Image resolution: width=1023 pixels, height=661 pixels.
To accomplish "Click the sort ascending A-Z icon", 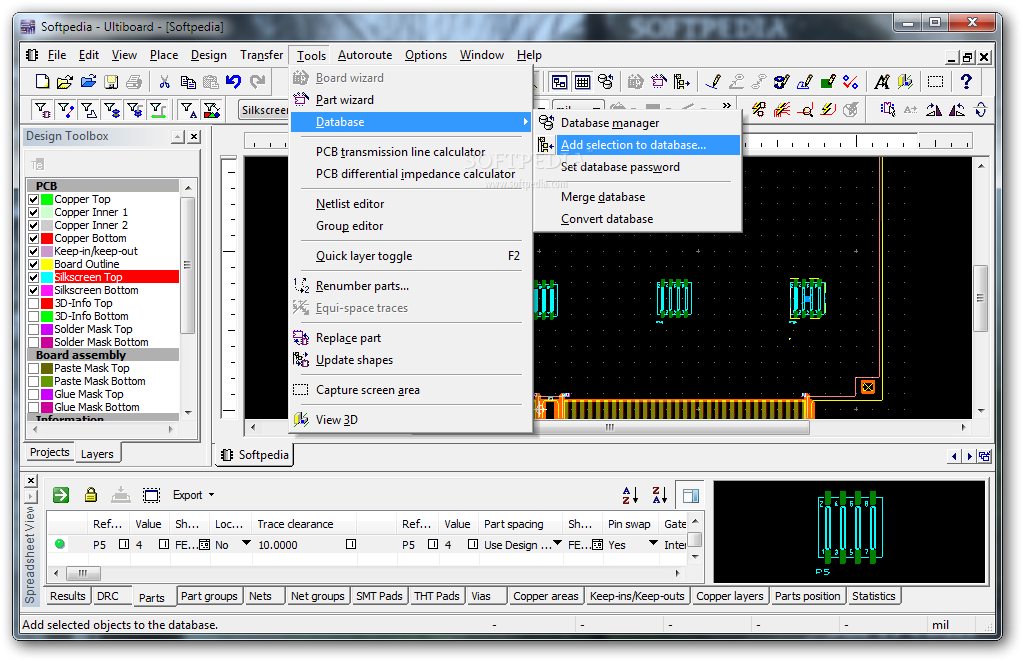I will [630, 495].
